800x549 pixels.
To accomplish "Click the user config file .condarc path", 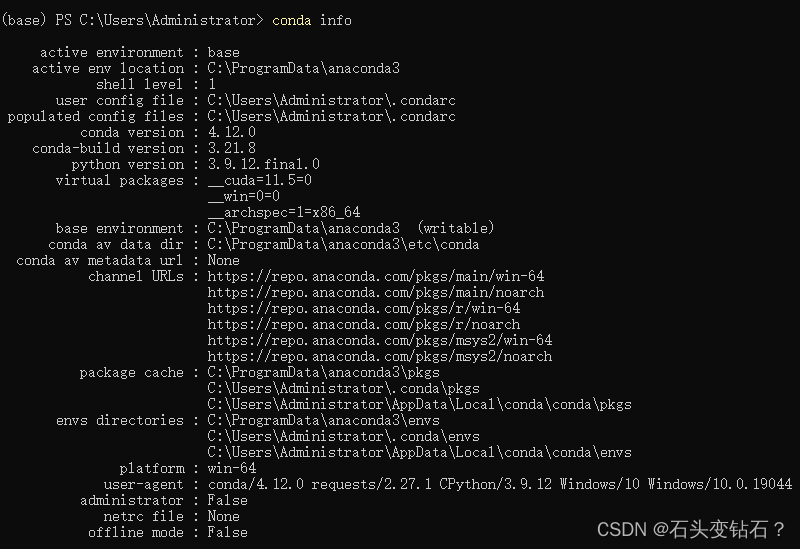I will tap(332, 101).
